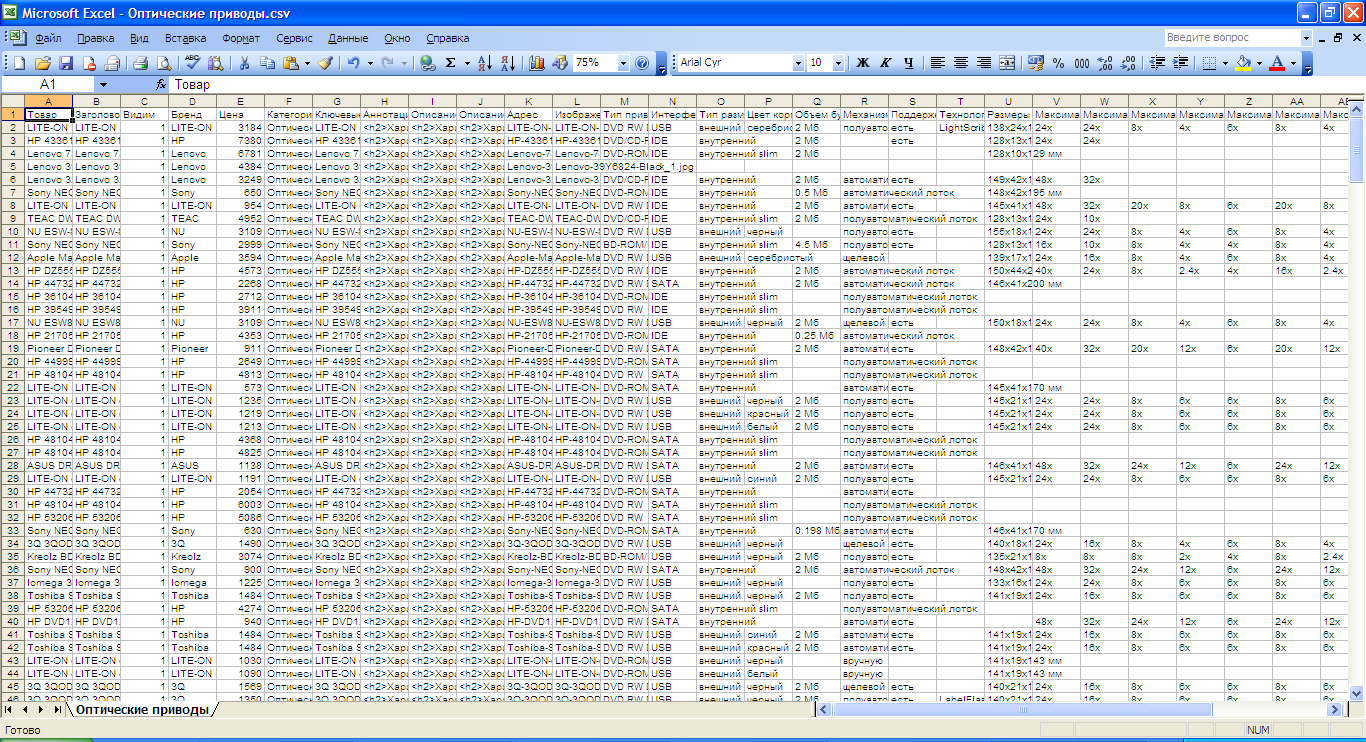
Task: Select the Оптические приводы sheet tab
Action: tap(143, 709)
